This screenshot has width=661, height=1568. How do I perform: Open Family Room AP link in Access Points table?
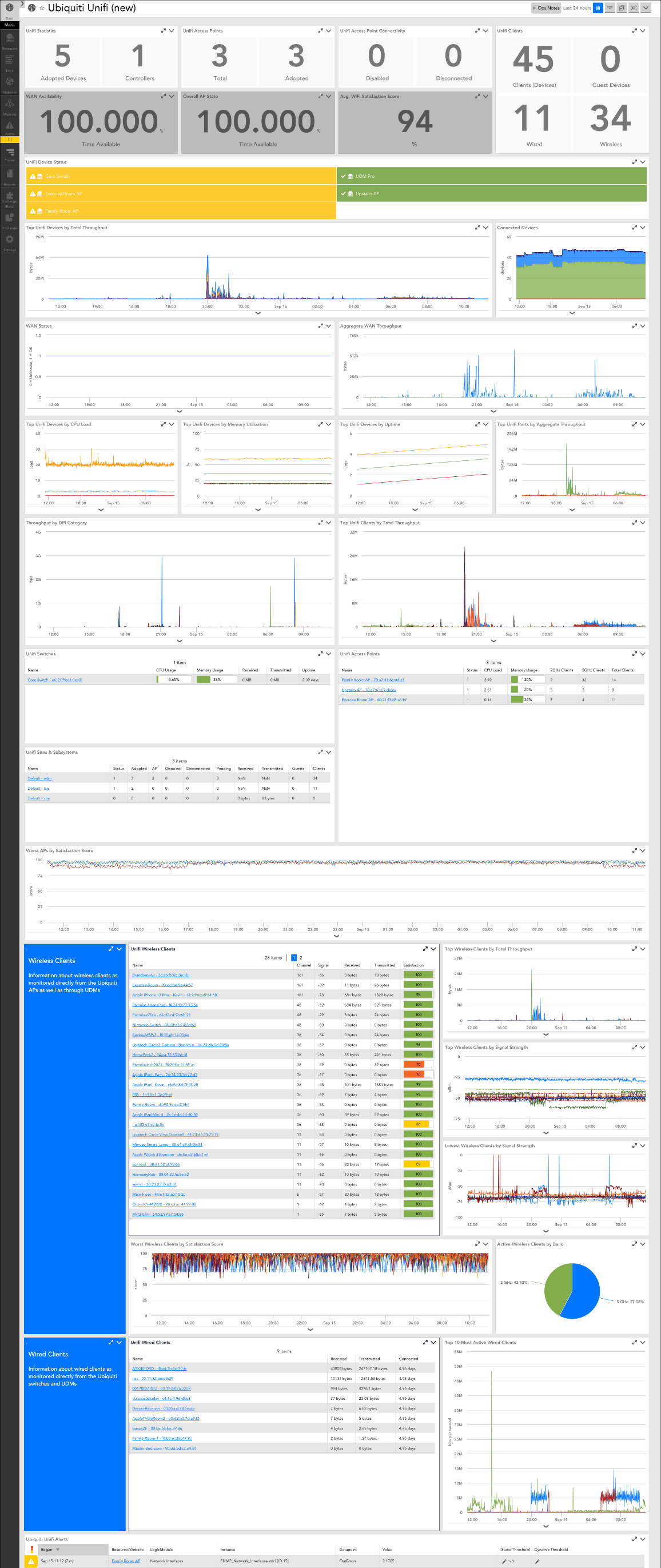click(x=372, y=680)
